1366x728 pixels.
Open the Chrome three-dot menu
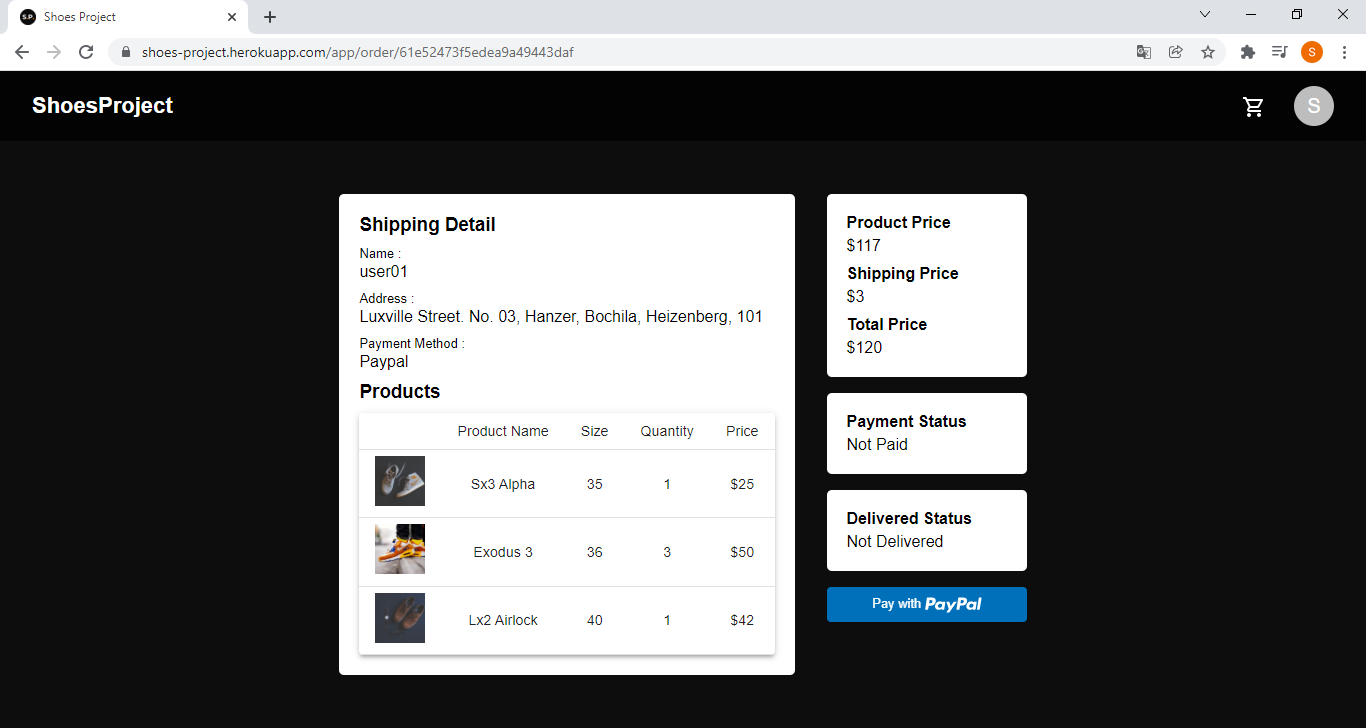pos(1345,52)
